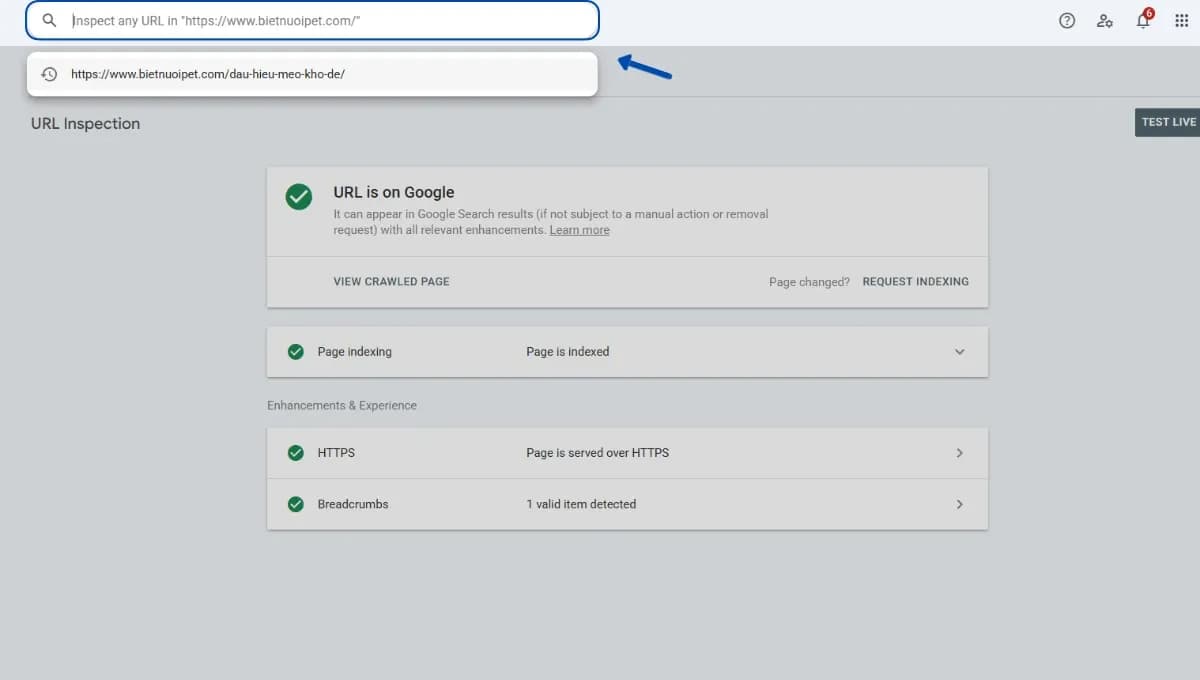The width and height of the screenshot is (1200, 680).
Task: Open the HTTPS details chevron
Action: 960,453
